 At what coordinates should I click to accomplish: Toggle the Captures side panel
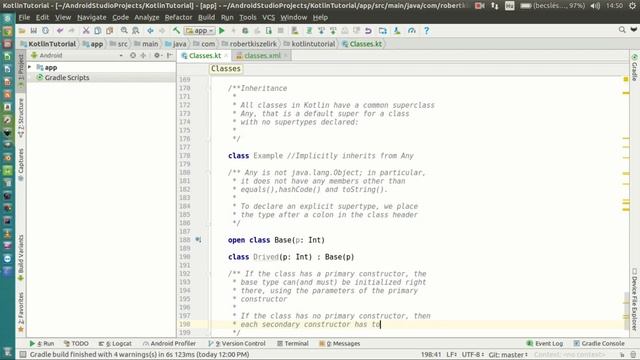(x=21, y=164)
